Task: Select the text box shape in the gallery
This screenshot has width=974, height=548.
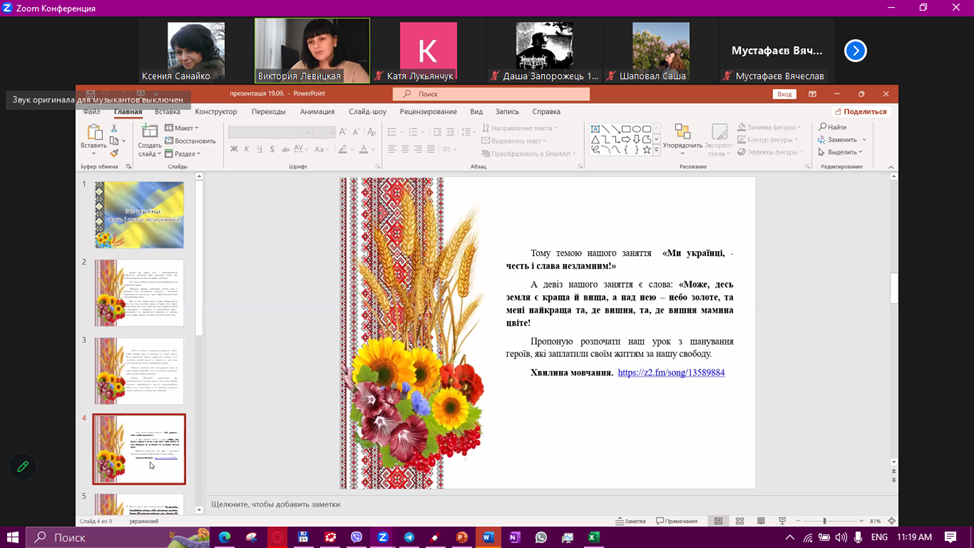Action: [x=595, y=129]
